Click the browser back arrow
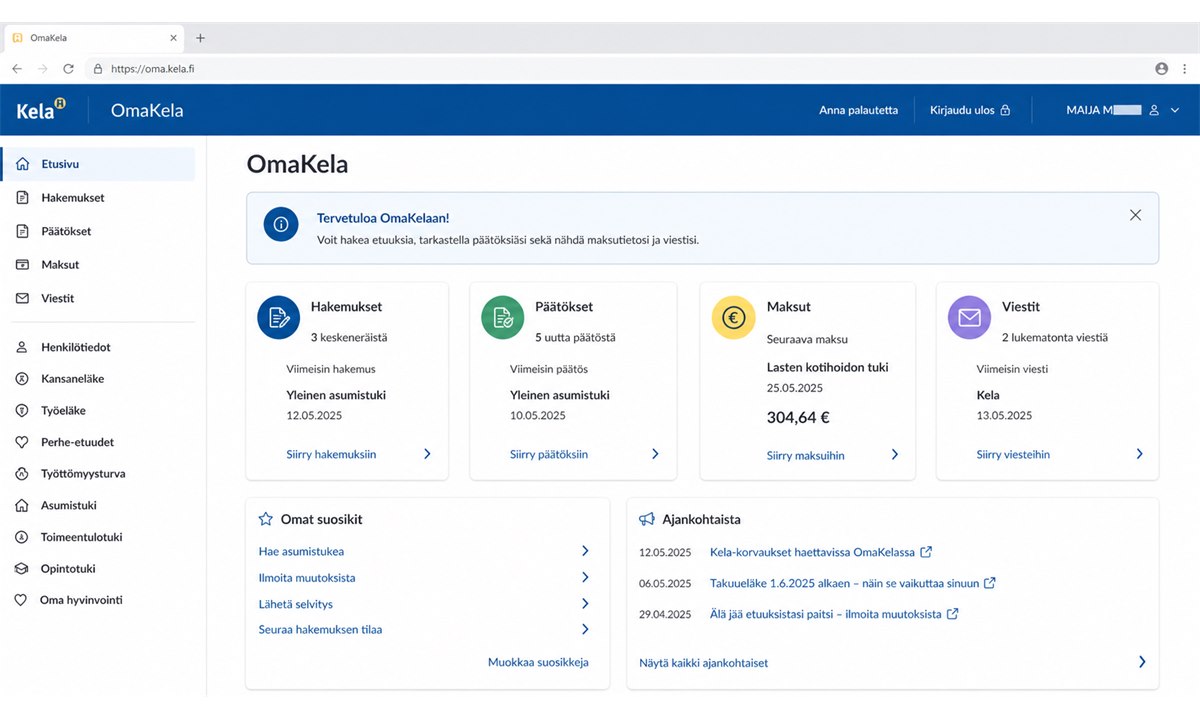The width and height of the screenshot is (1200, 720). pos(17,69)
